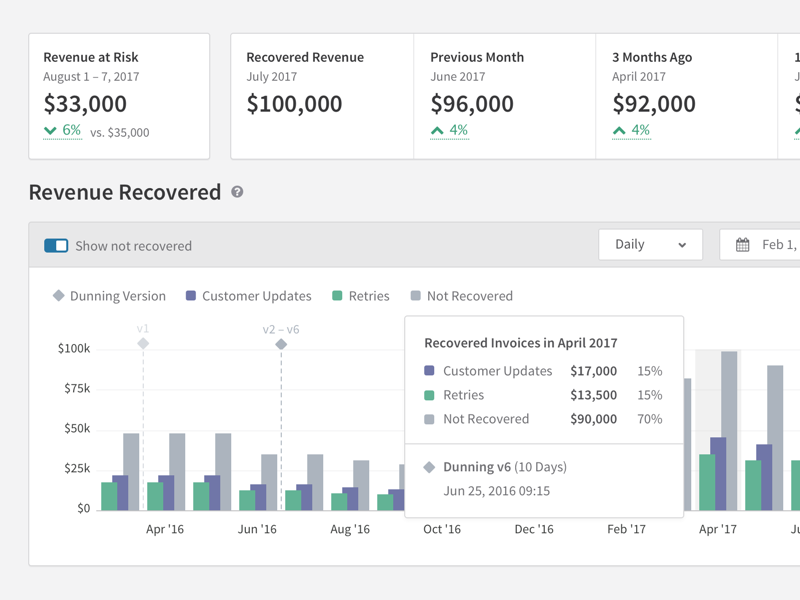The width and height of the screenshot is (800, 600).
Task: Click the $13,500 Retries value in tooltip
Action: (x=593, y=395)
